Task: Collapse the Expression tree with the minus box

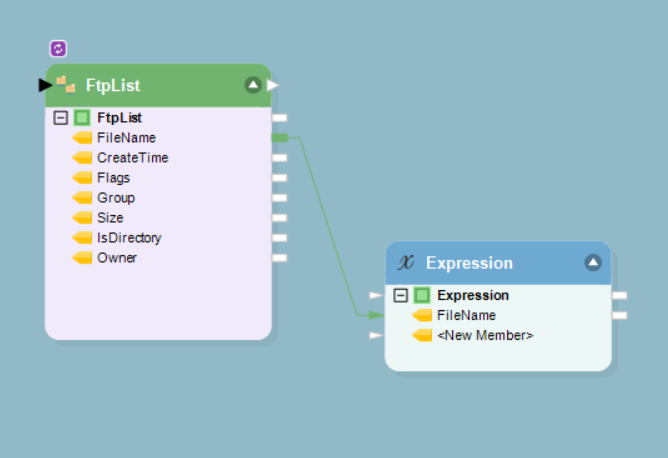Action: pyautogui.click(x=401, y=295)
